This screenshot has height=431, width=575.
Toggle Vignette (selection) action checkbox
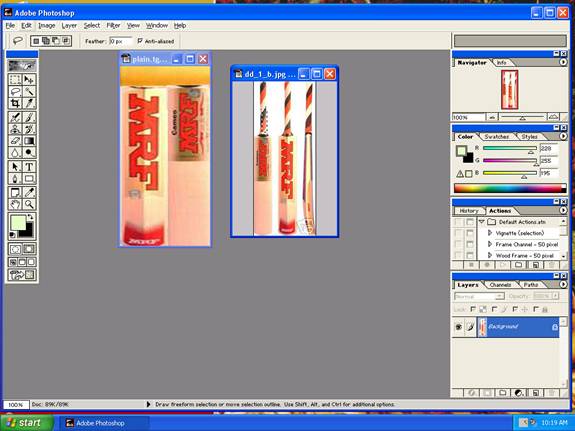click(458, 233)
